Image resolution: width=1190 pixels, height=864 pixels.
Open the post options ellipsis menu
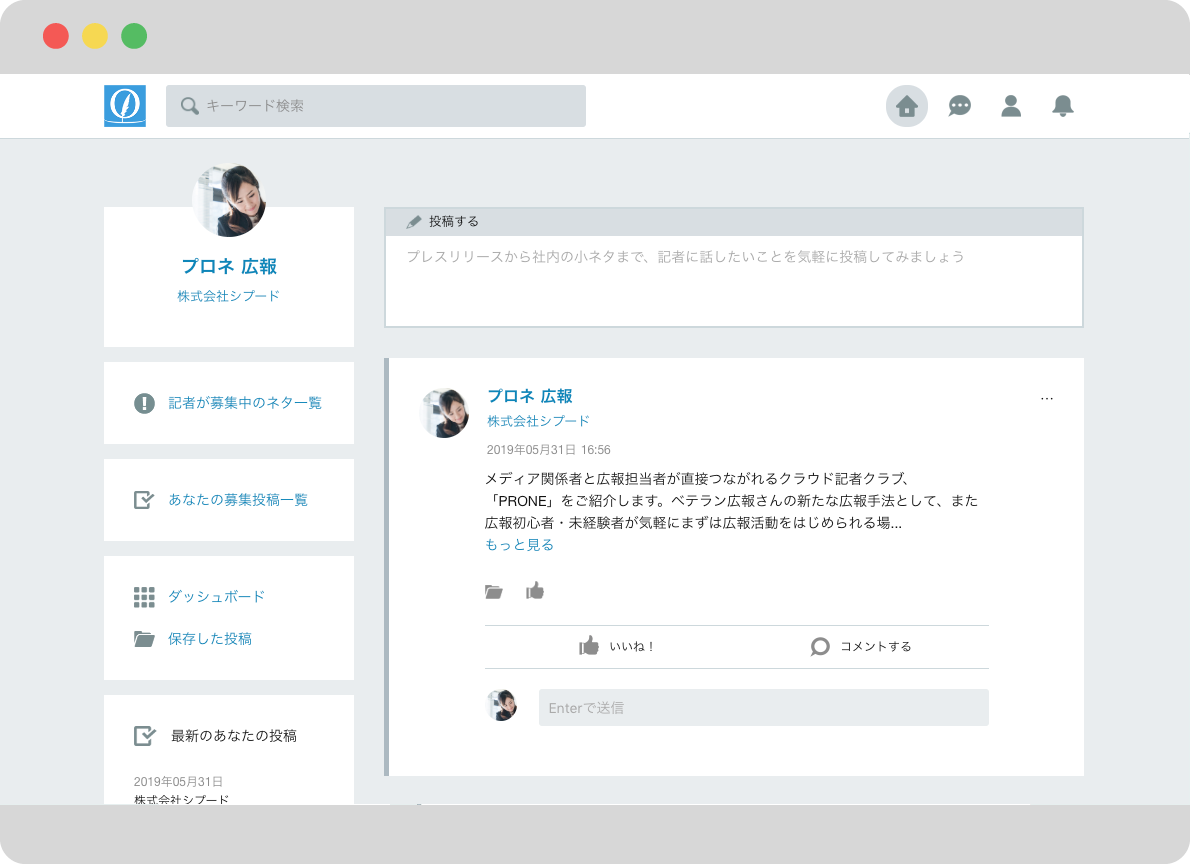(1047, 398)
